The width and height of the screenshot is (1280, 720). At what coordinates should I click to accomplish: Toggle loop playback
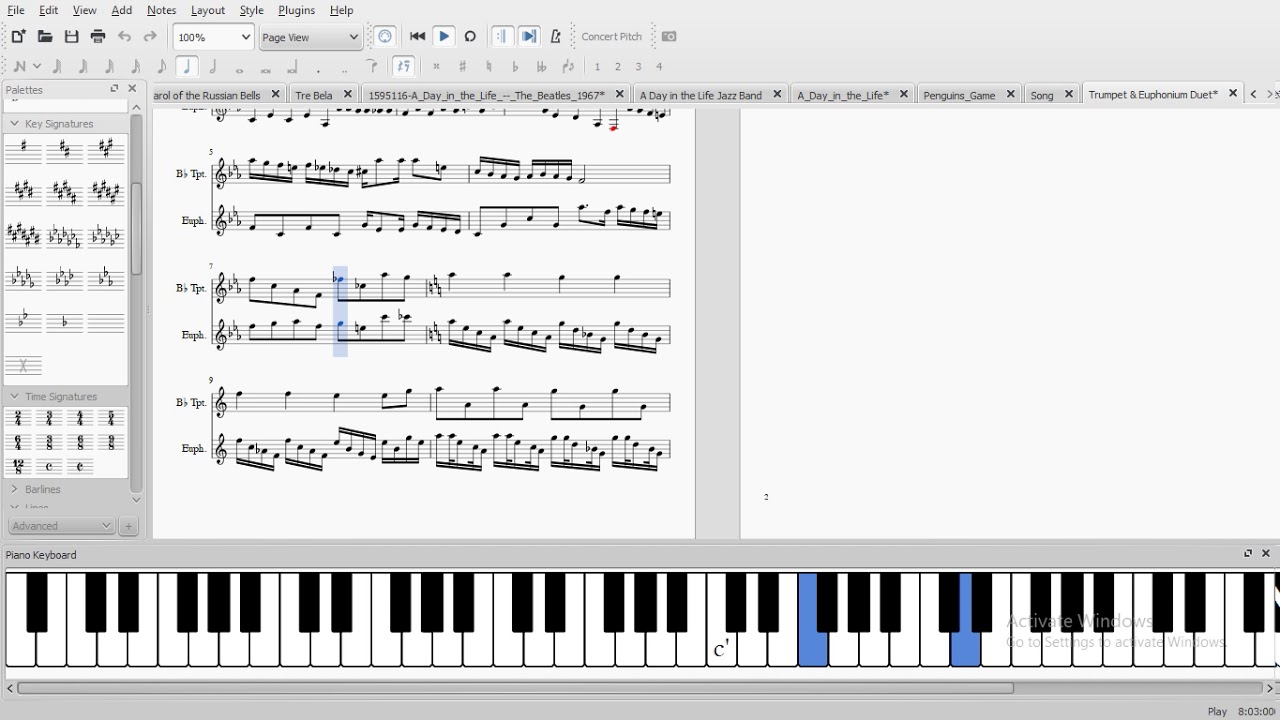[x=470, y=37]
